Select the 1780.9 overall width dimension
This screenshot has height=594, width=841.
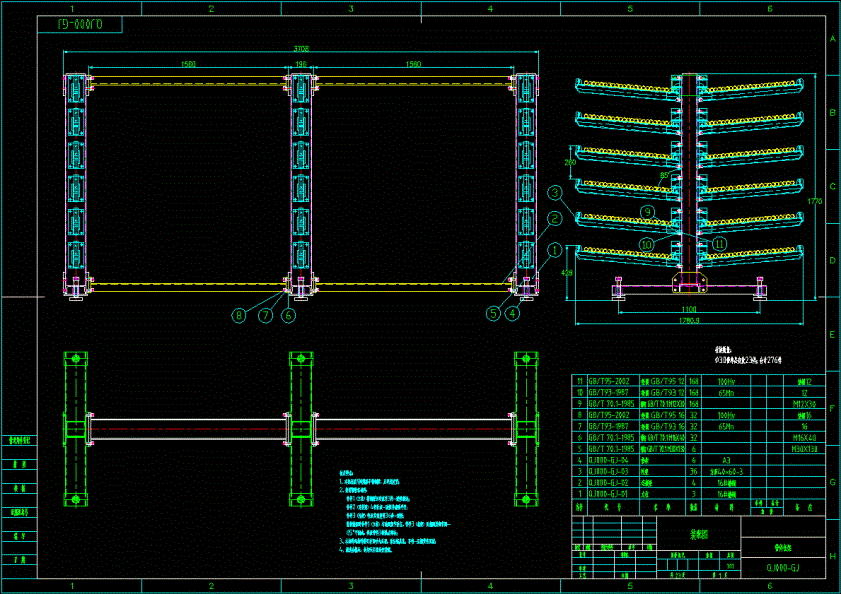689,321
